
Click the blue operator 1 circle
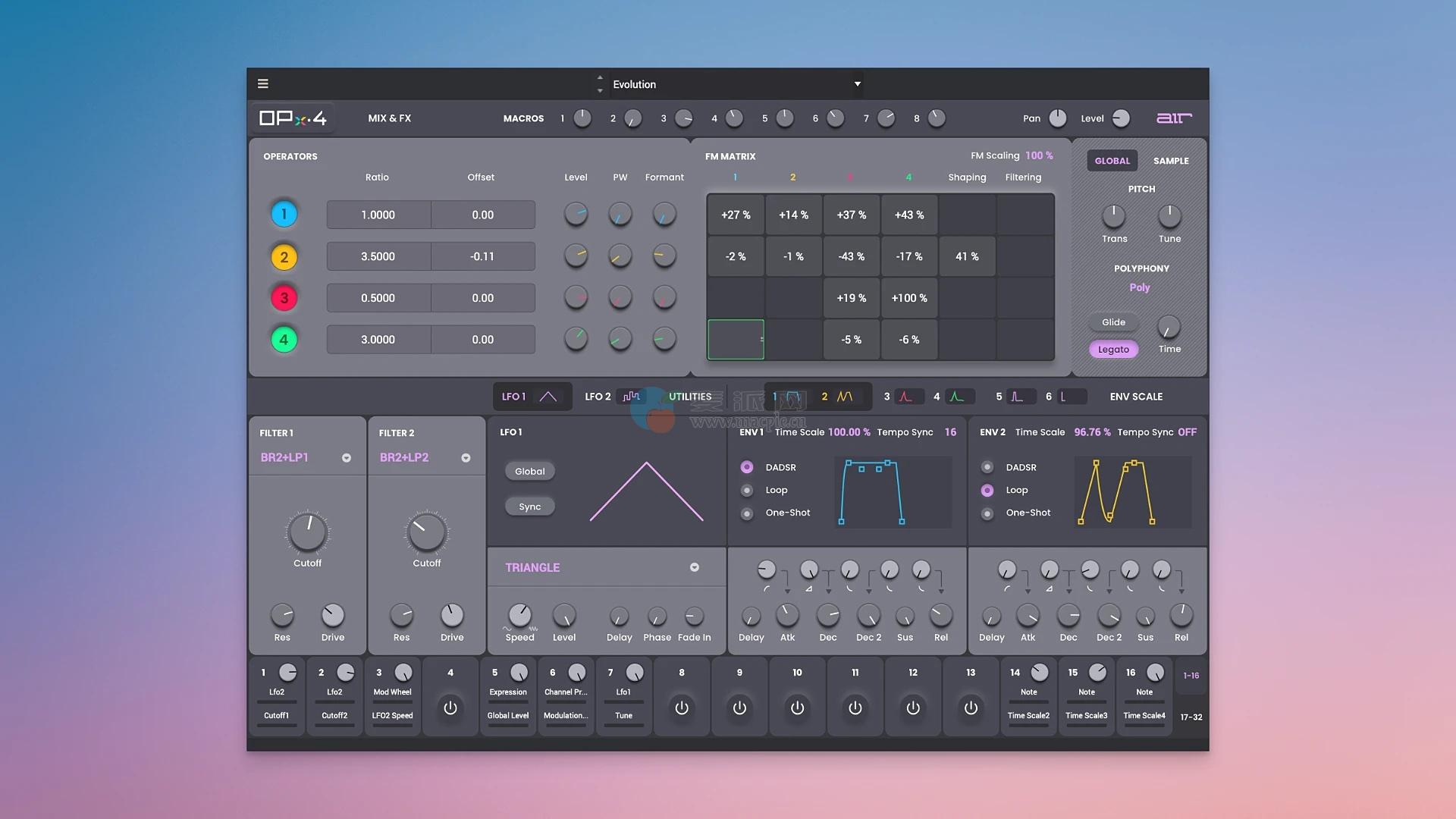point(284,215)
